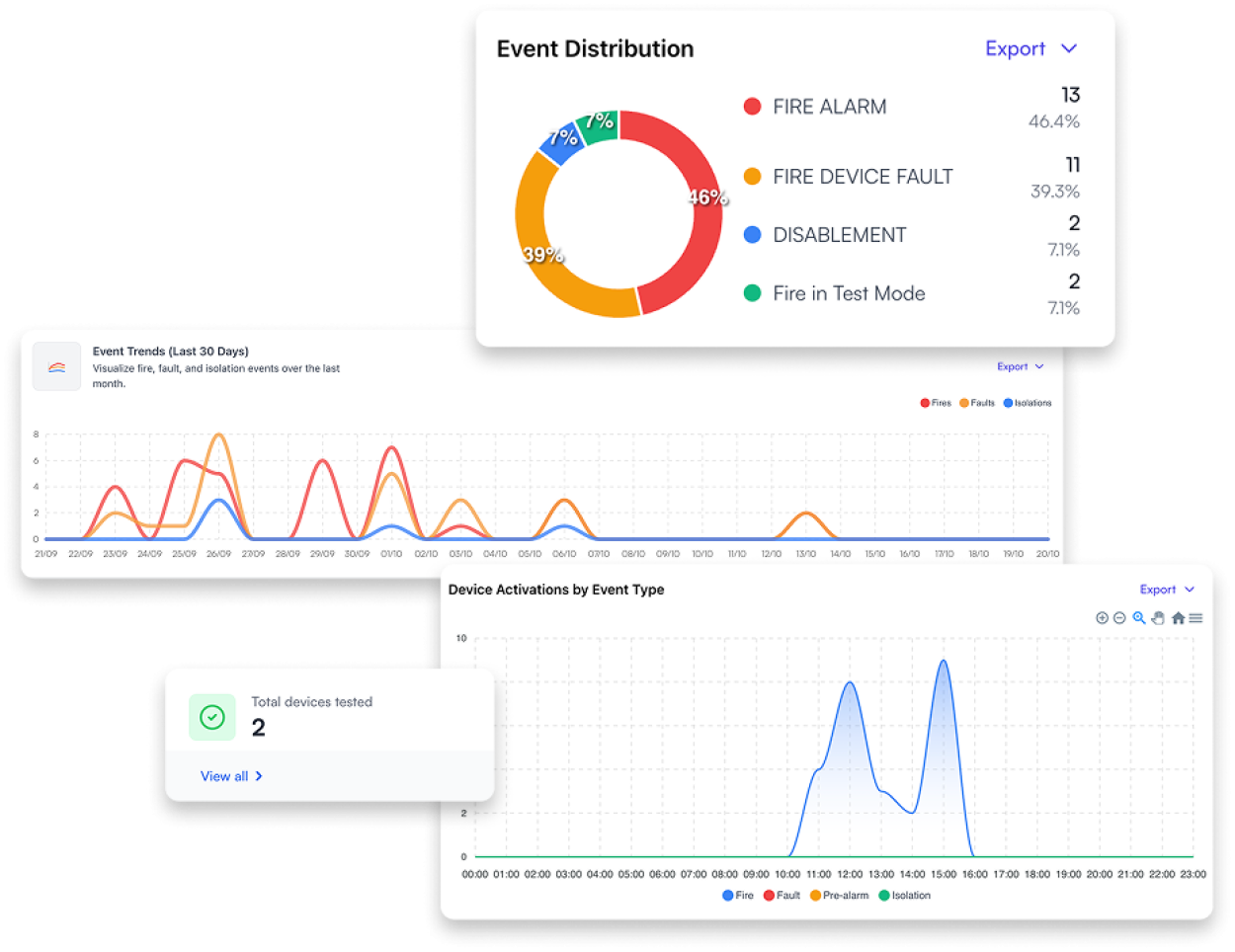
Task: Click the green checkmark devices tested icon
Action: pos(212,718)
